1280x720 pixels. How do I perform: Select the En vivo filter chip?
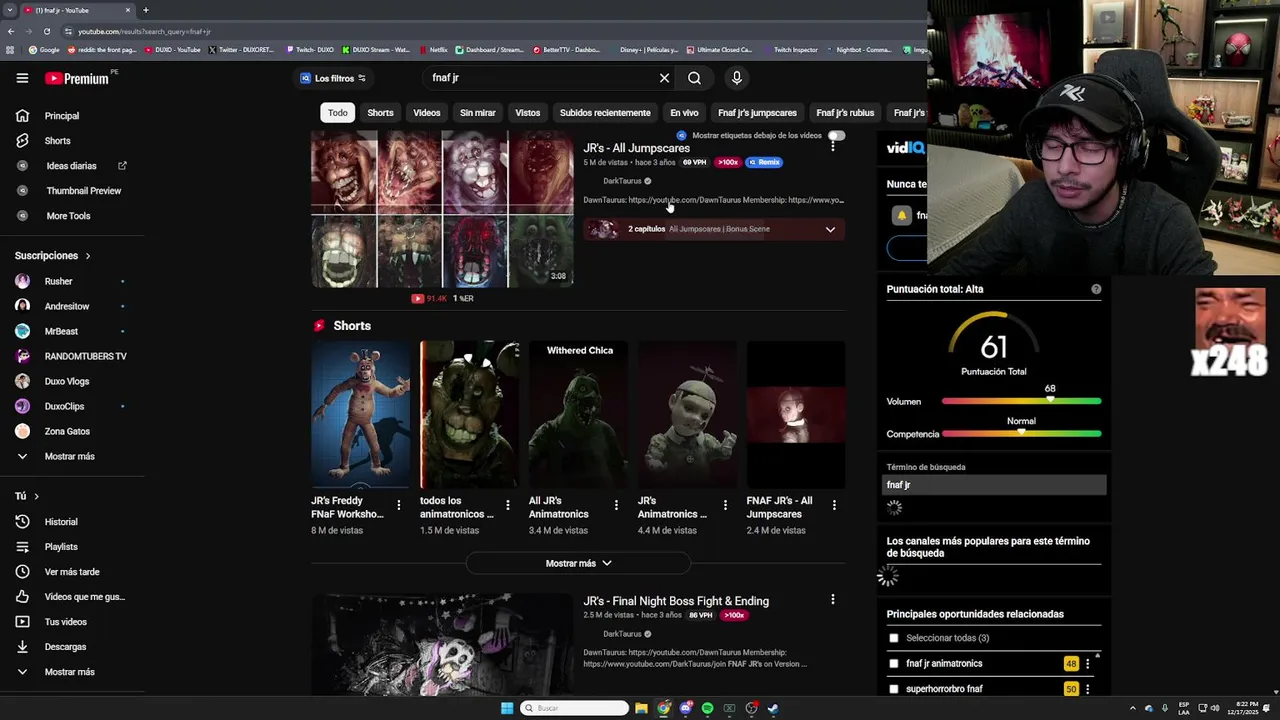point(684,113)
